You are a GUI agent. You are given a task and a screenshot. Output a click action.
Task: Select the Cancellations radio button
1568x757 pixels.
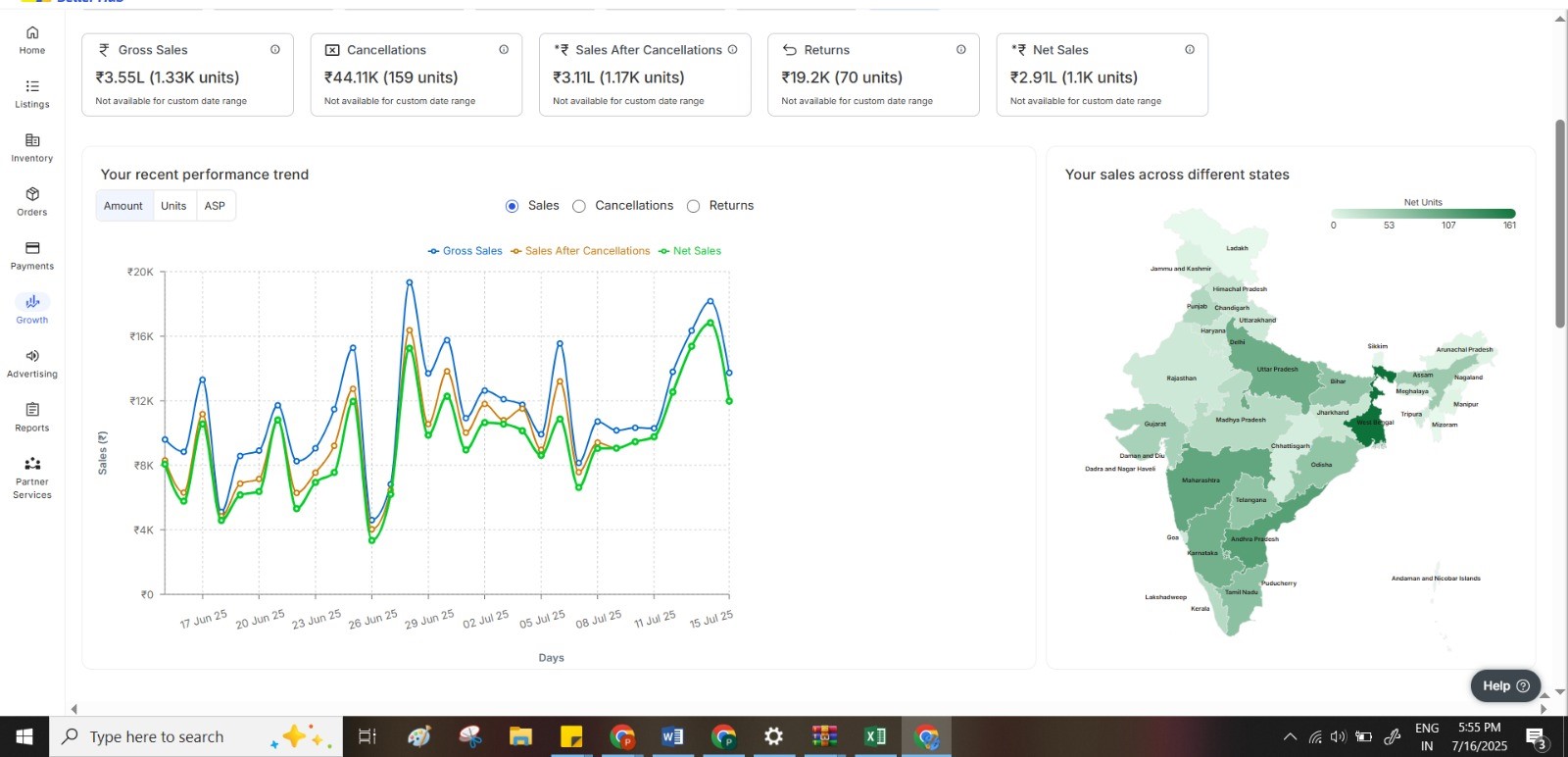tap(579, 206)
